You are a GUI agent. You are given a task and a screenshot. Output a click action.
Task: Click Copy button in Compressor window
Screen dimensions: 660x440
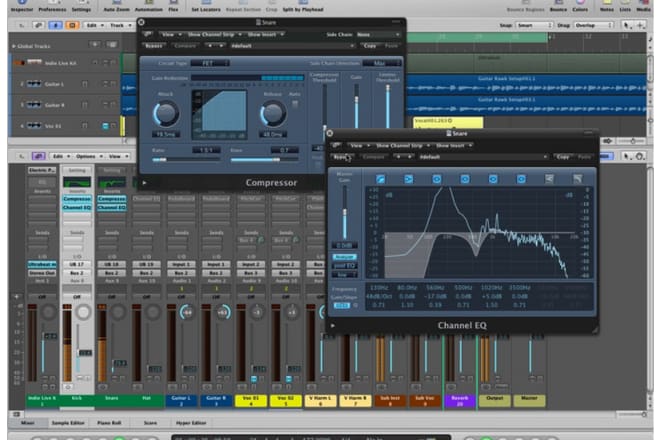point(370,46)
